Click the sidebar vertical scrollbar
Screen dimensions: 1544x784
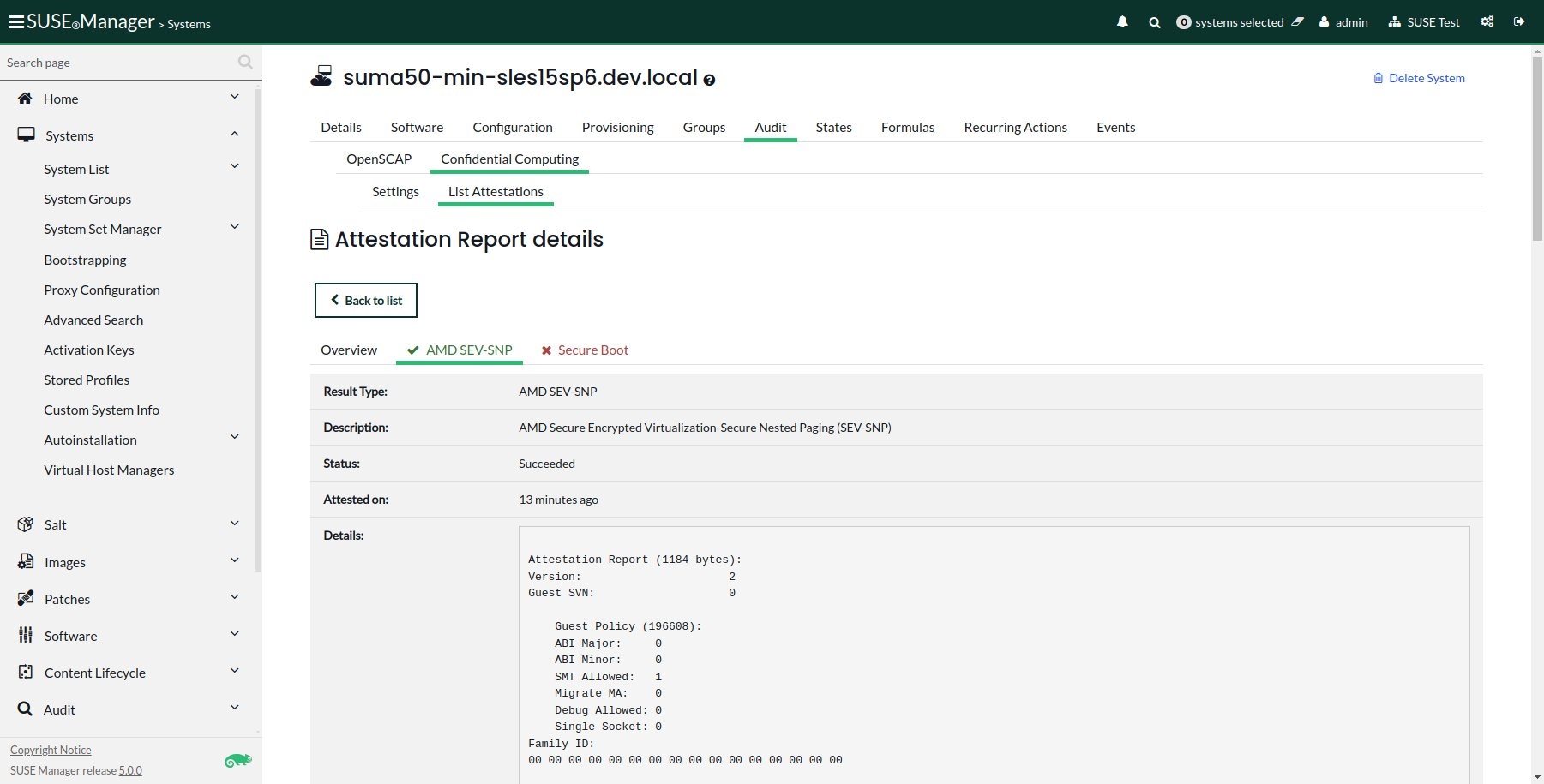258,330
